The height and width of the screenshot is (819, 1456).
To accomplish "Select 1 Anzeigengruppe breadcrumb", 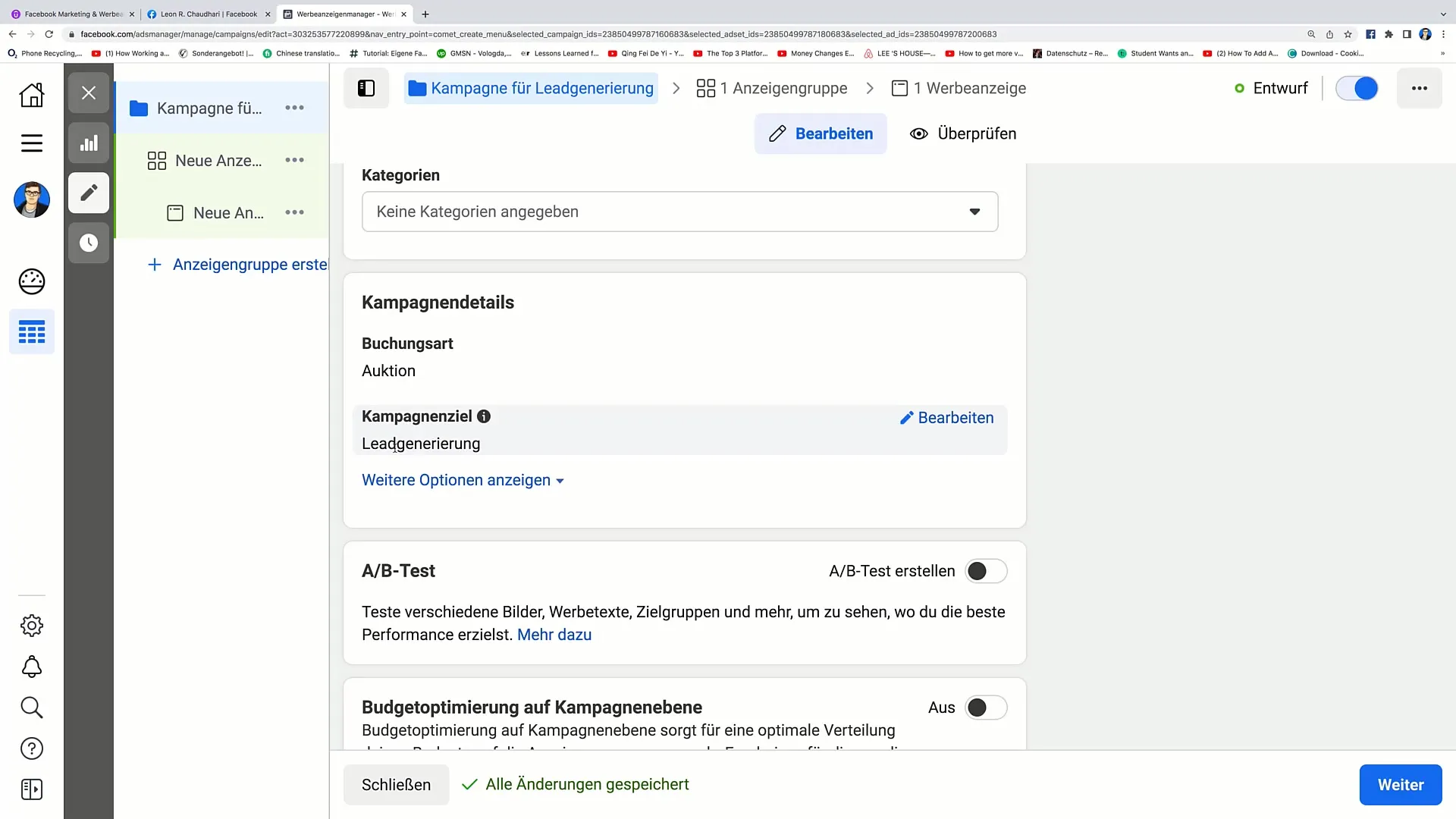I will (x=772, y=88).
